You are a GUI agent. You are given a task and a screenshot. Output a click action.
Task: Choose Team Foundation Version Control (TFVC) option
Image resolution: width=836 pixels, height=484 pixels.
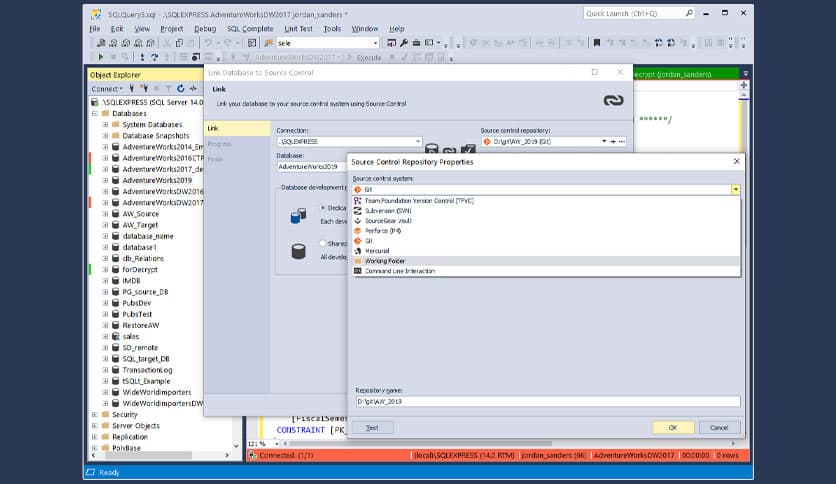(546, 201)
